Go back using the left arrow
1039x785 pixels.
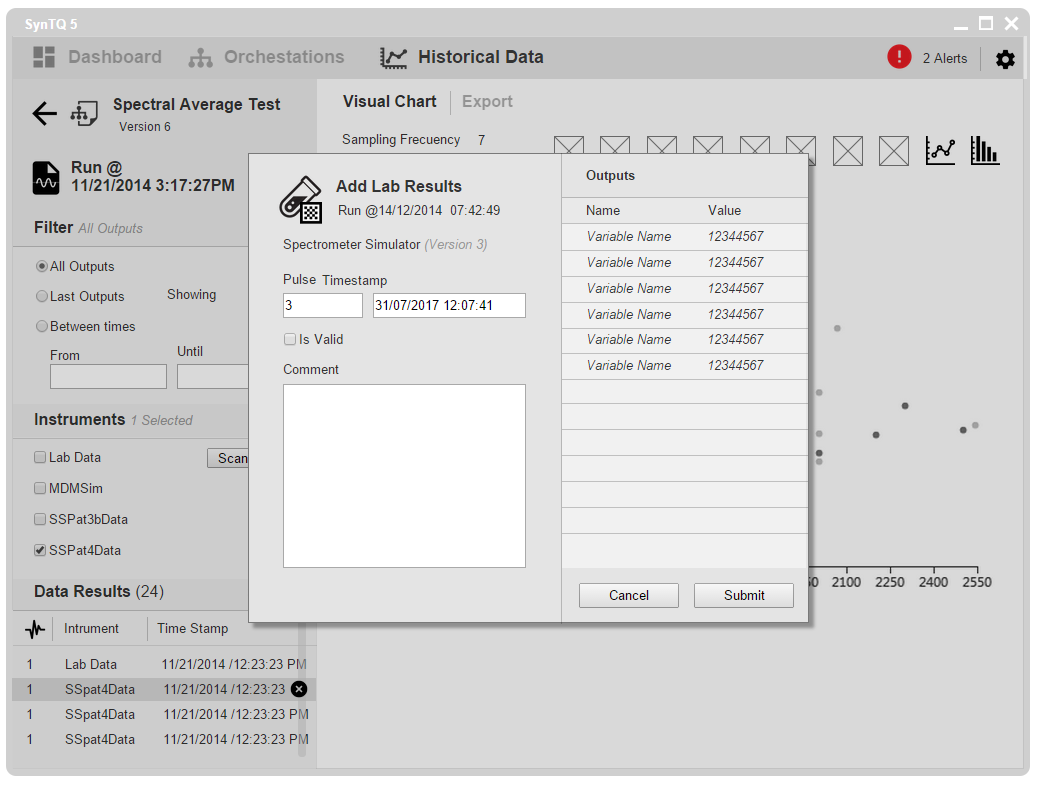pyautogui.click(x=44, y=113)
